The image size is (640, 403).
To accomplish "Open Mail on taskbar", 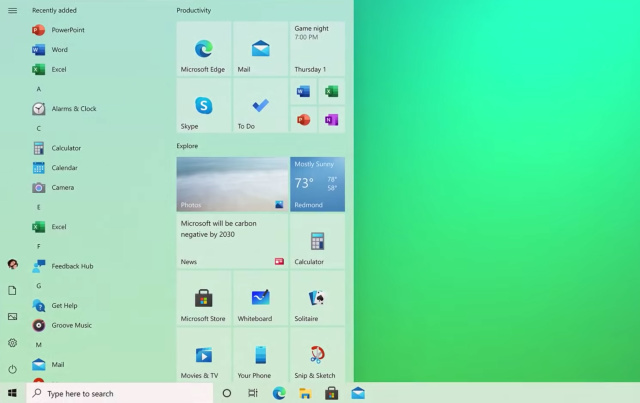I will (358, 393).
